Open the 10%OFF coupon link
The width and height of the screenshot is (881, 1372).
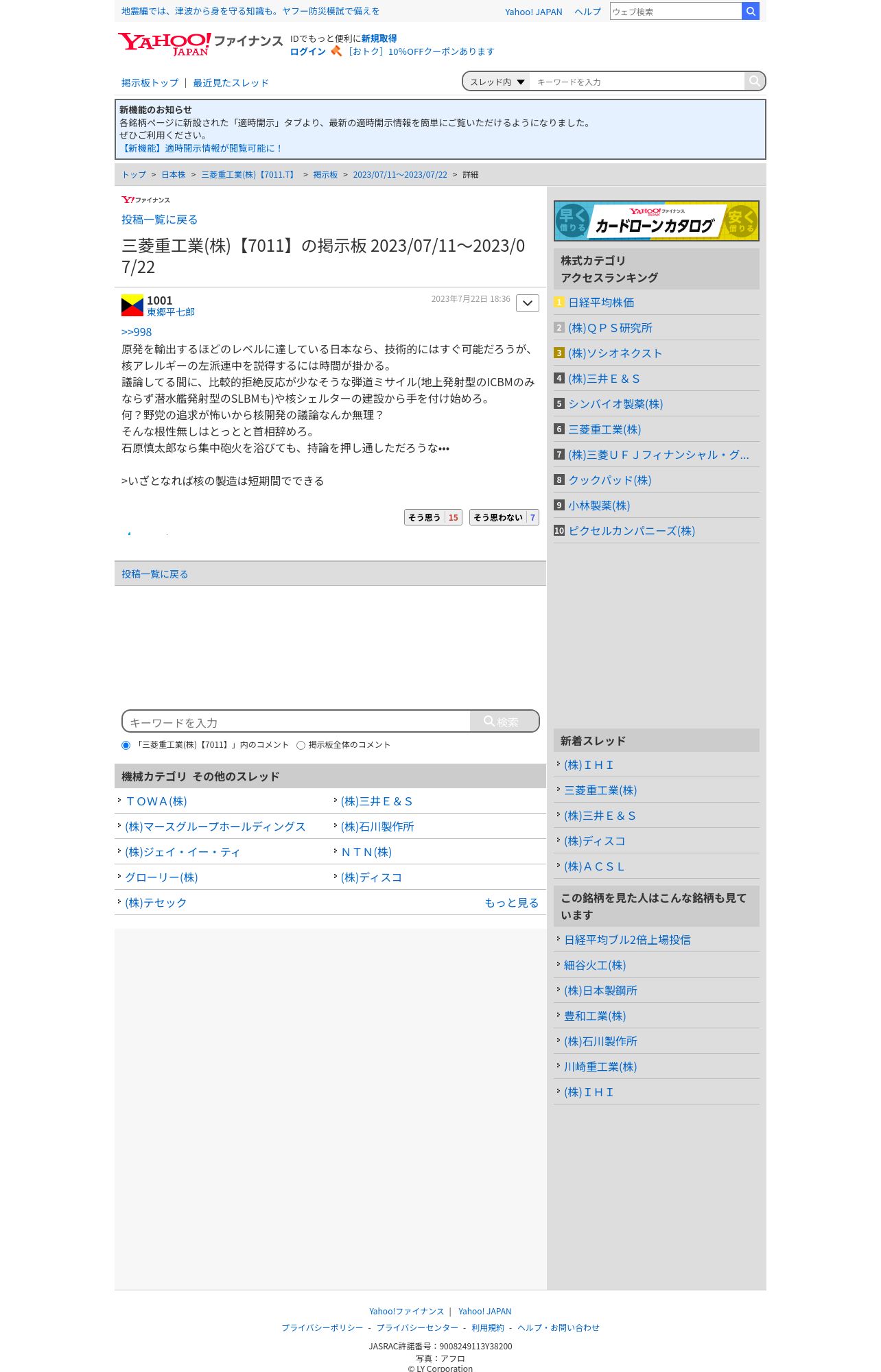pyautogui.click(x=420, y=51)
